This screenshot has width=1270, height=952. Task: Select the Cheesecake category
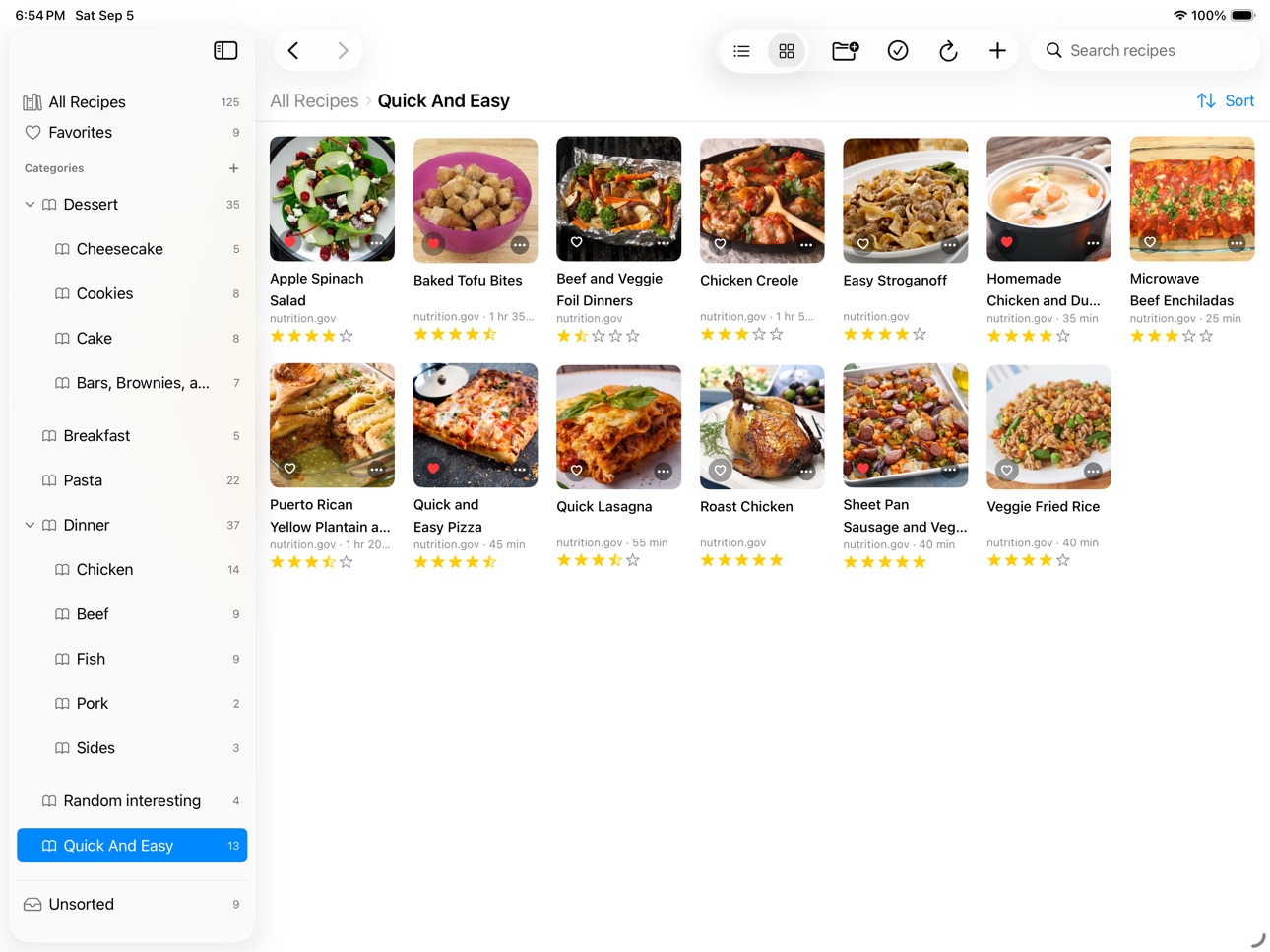(x=132, y=249)
